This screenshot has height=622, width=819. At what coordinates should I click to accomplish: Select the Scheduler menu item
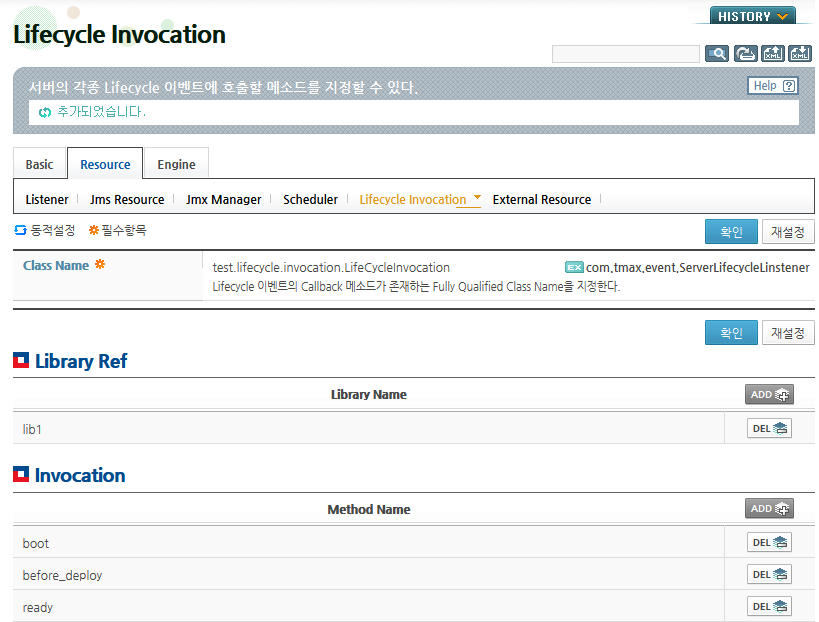click(x=310, y=199)
